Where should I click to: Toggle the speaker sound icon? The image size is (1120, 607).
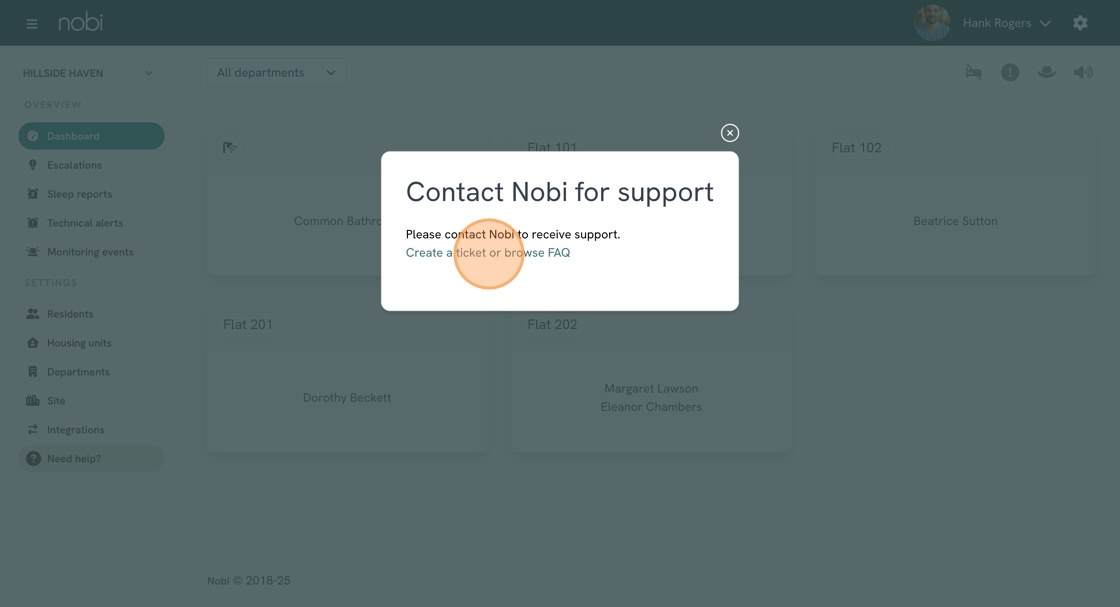point(1083,72)
